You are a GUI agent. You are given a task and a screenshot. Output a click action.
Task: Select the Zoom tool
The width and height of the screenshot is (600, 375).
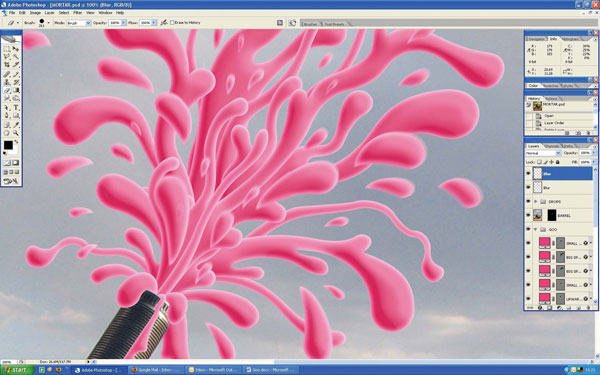tap(16, 133)
